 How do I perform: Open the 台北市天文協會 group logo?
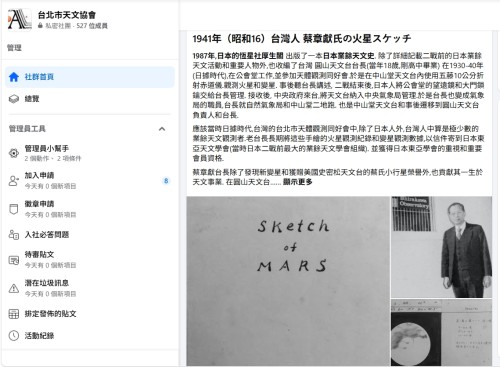(x=20, y=19)
